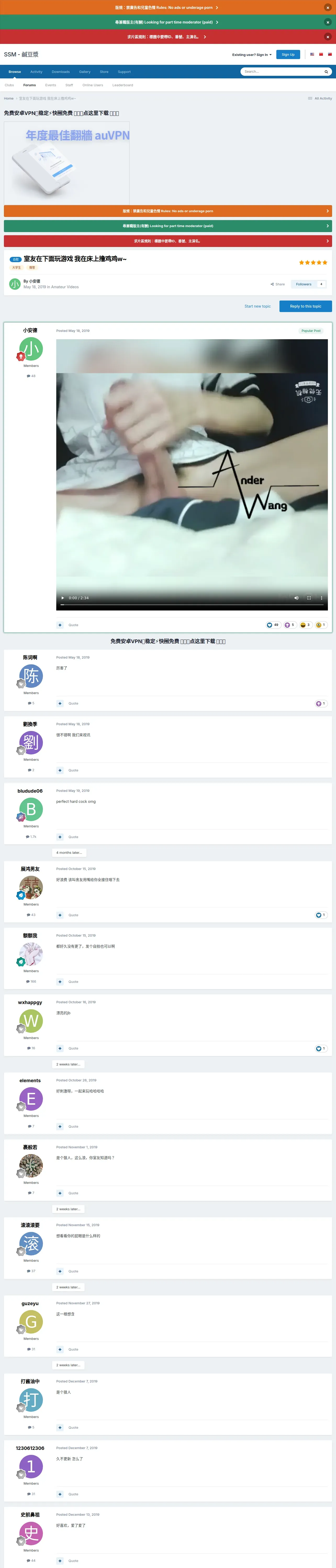Click the Quote link on 顎顎我's post
This screenshot has height=1568, width=336.
(73, 982)
